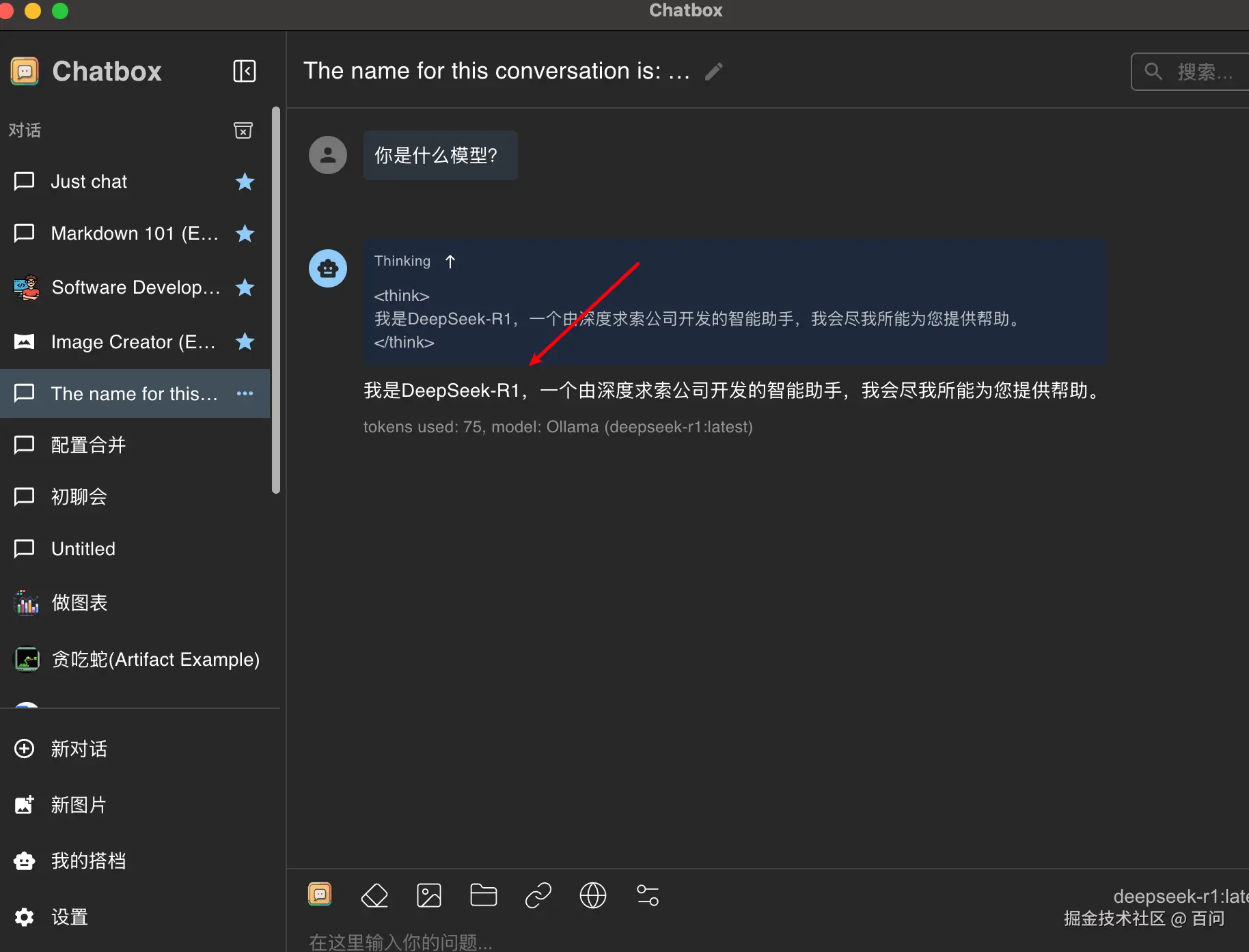Click the Chatbox icon in input toolbar
The image size is (1249, 952).
(x=320, y=895)
